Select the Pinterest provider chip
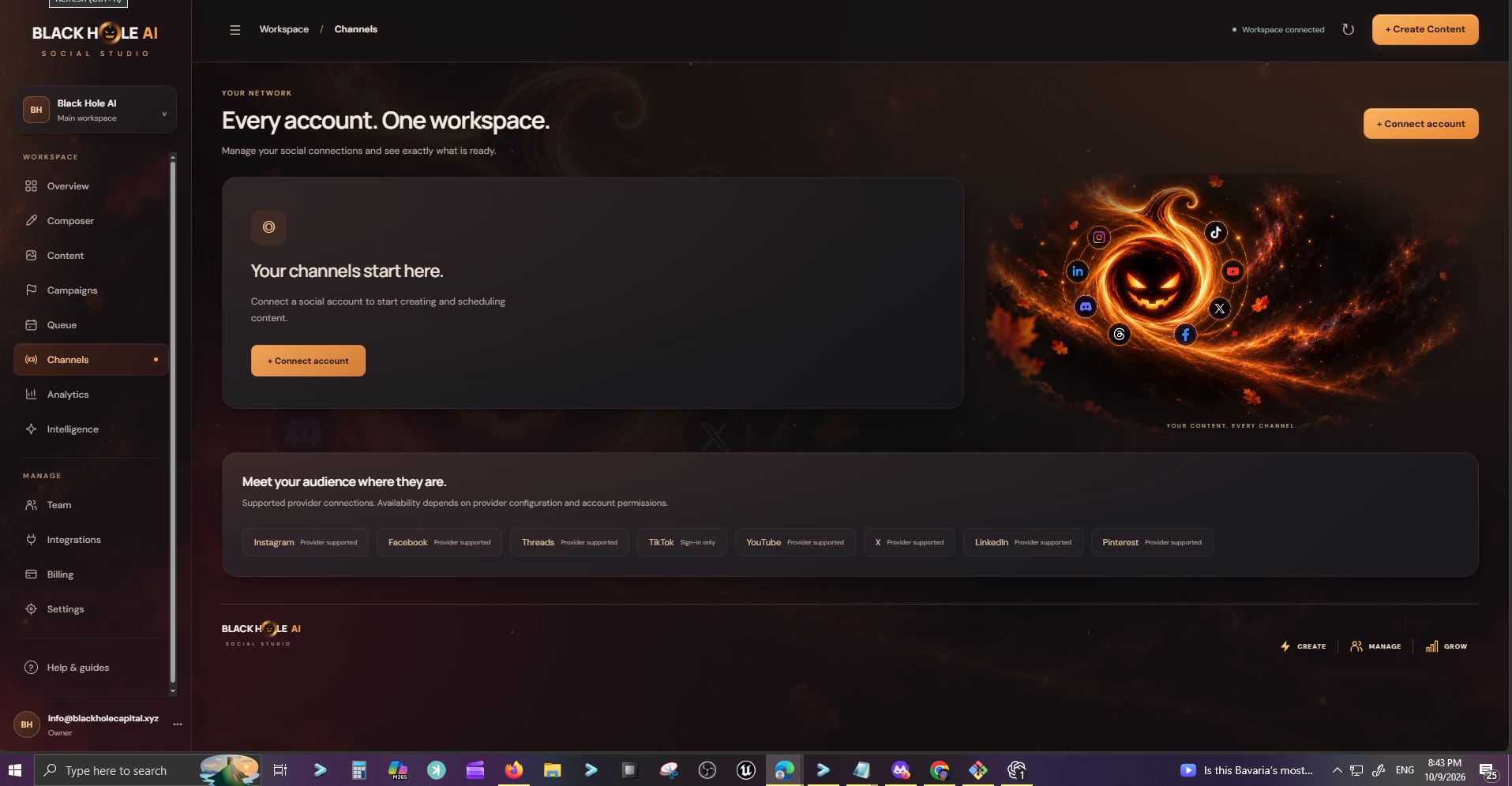The image size is (1512, 786). pos(1152,542)
